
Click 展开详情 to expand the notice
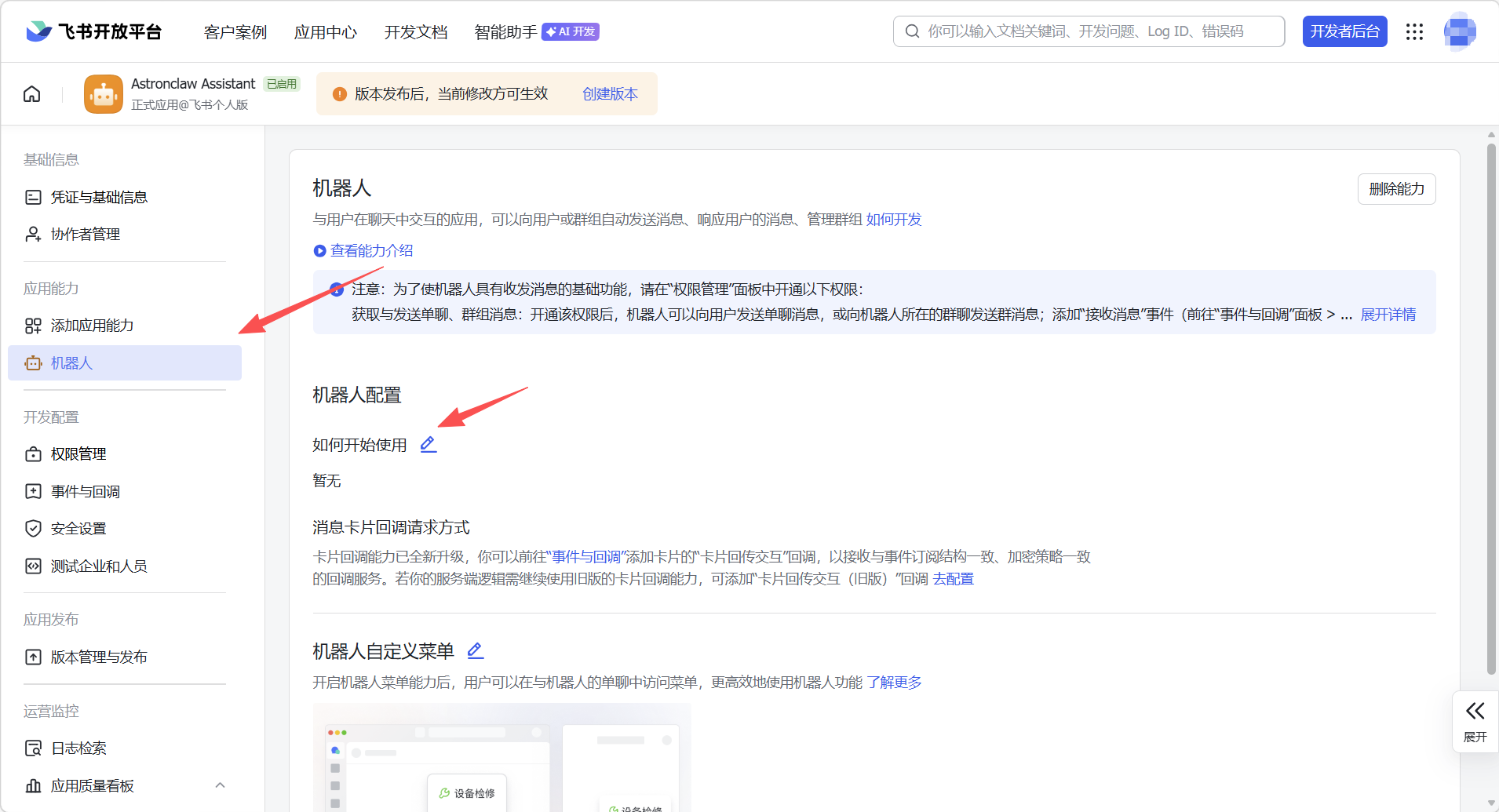(1388, 314)
